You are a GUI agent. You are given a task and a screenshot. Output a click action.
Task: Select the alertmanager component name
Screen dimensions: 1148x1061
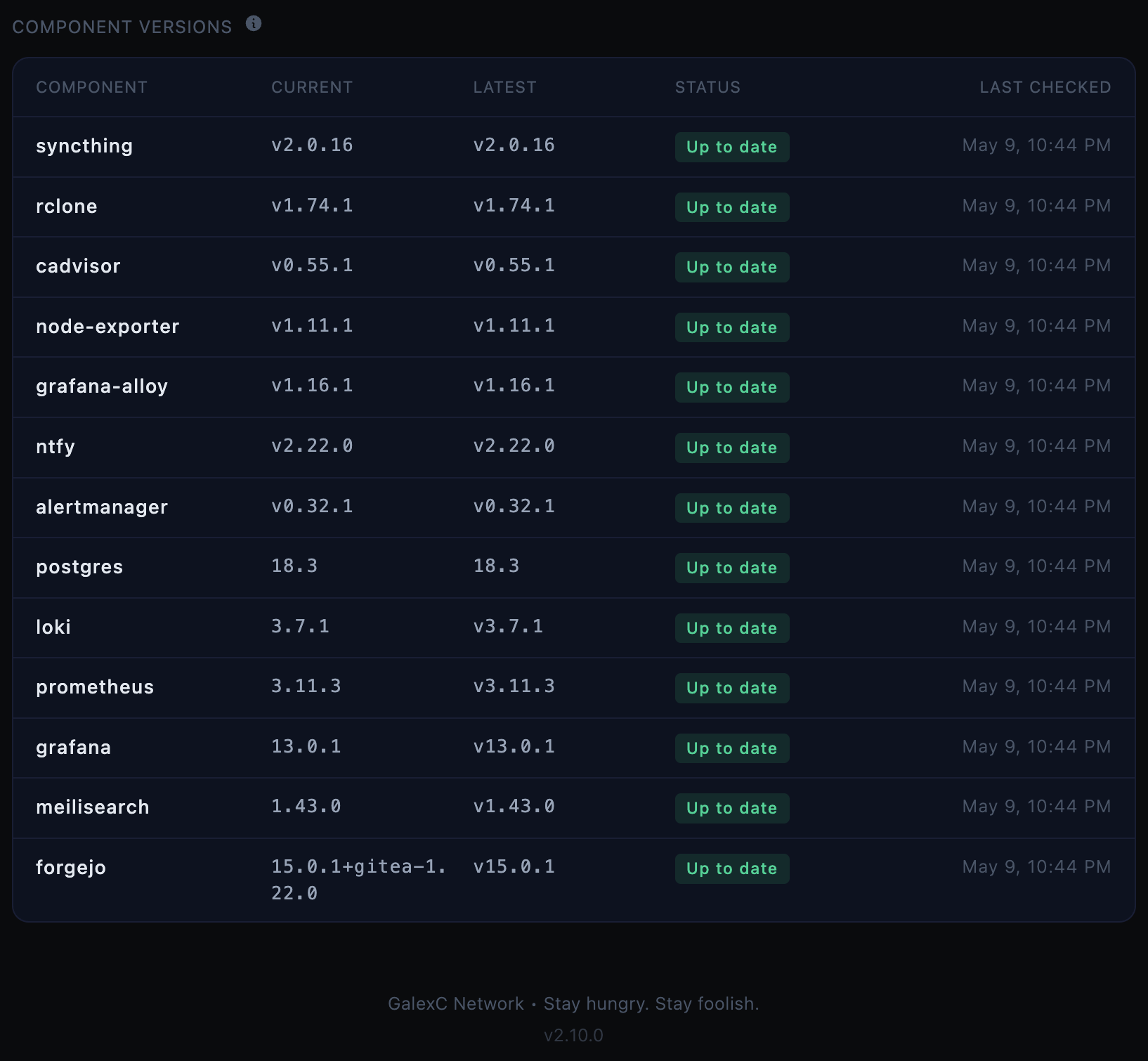102,507
